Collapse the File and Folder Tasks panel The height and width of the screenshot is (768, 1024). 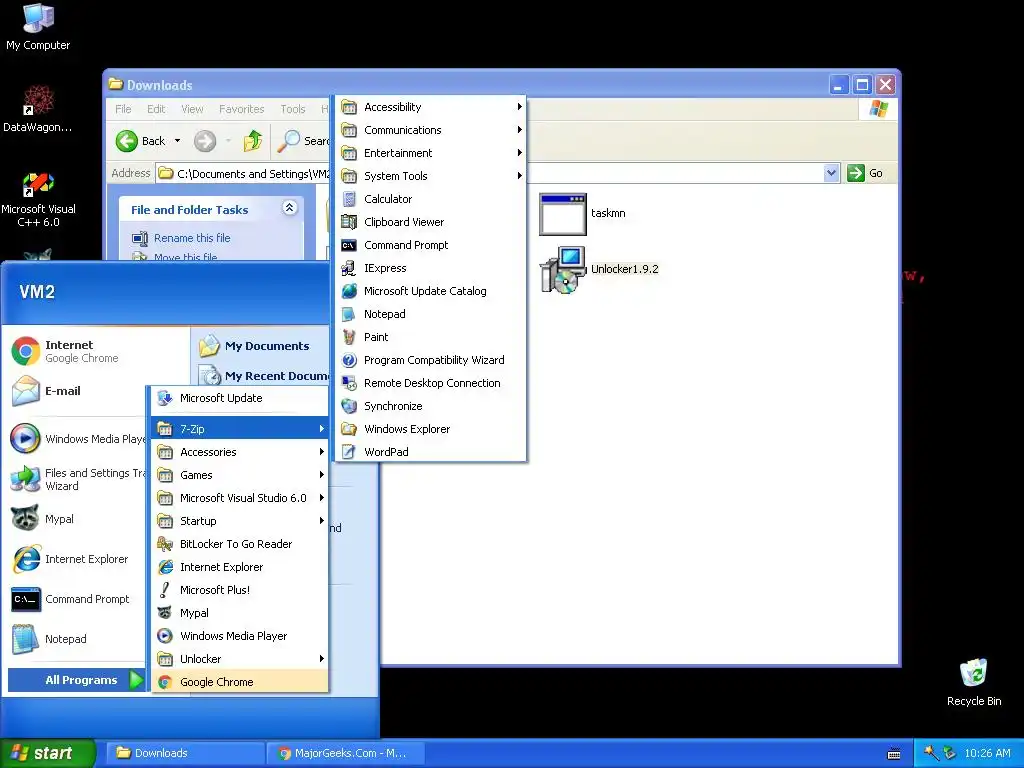tap(289, 208)
